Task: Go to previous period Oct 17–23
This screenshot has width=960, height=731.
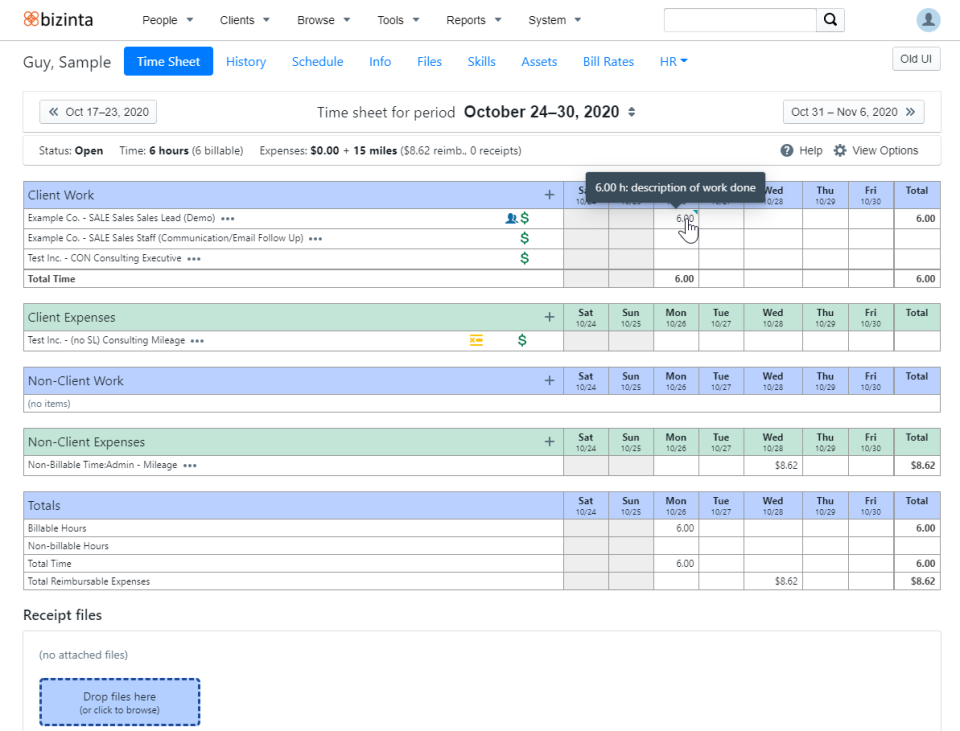Action: [97, 112]
